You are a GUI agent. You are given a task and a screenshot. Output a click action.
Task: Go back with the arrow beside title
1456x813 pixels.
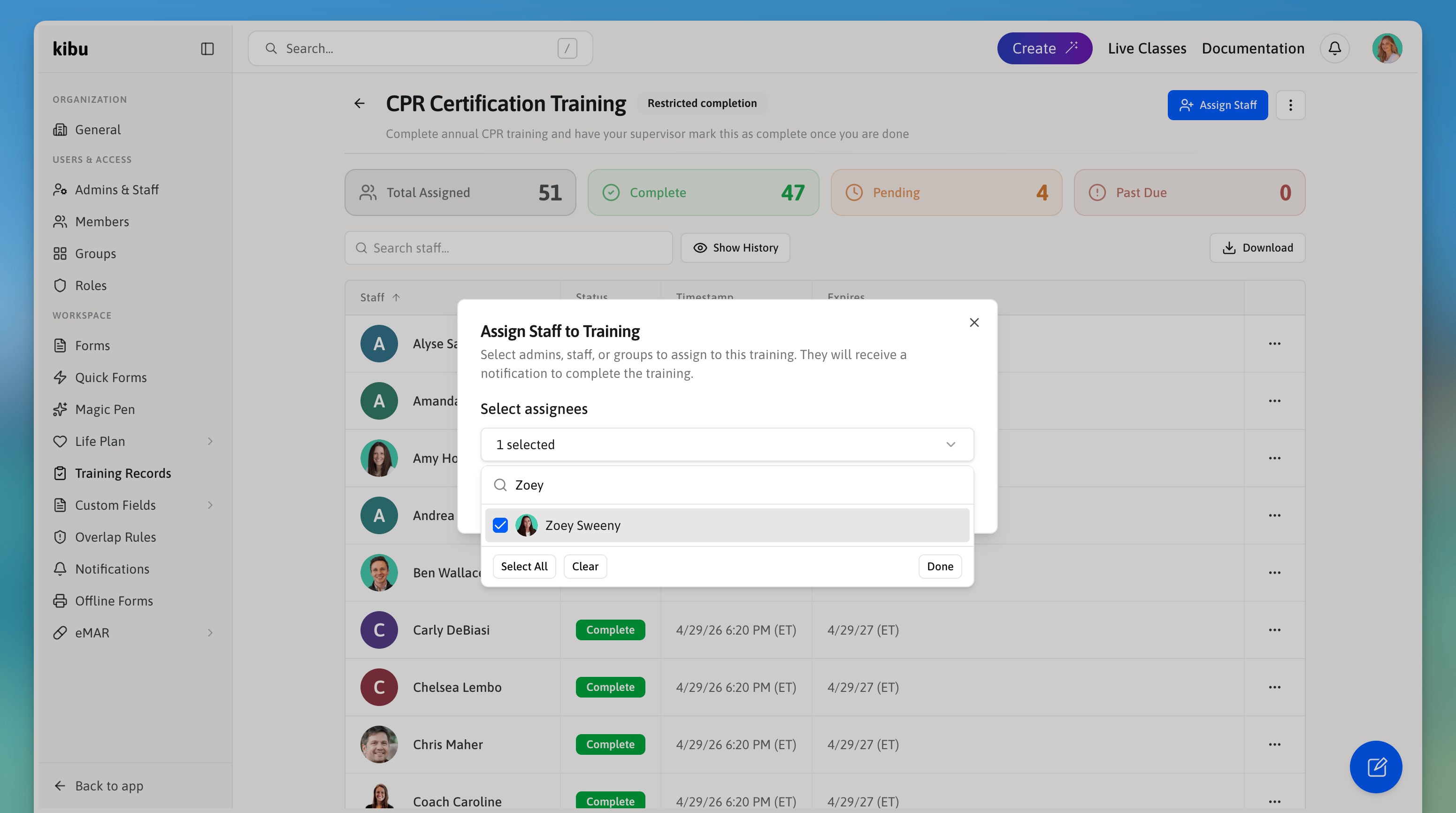click(360, 103)
